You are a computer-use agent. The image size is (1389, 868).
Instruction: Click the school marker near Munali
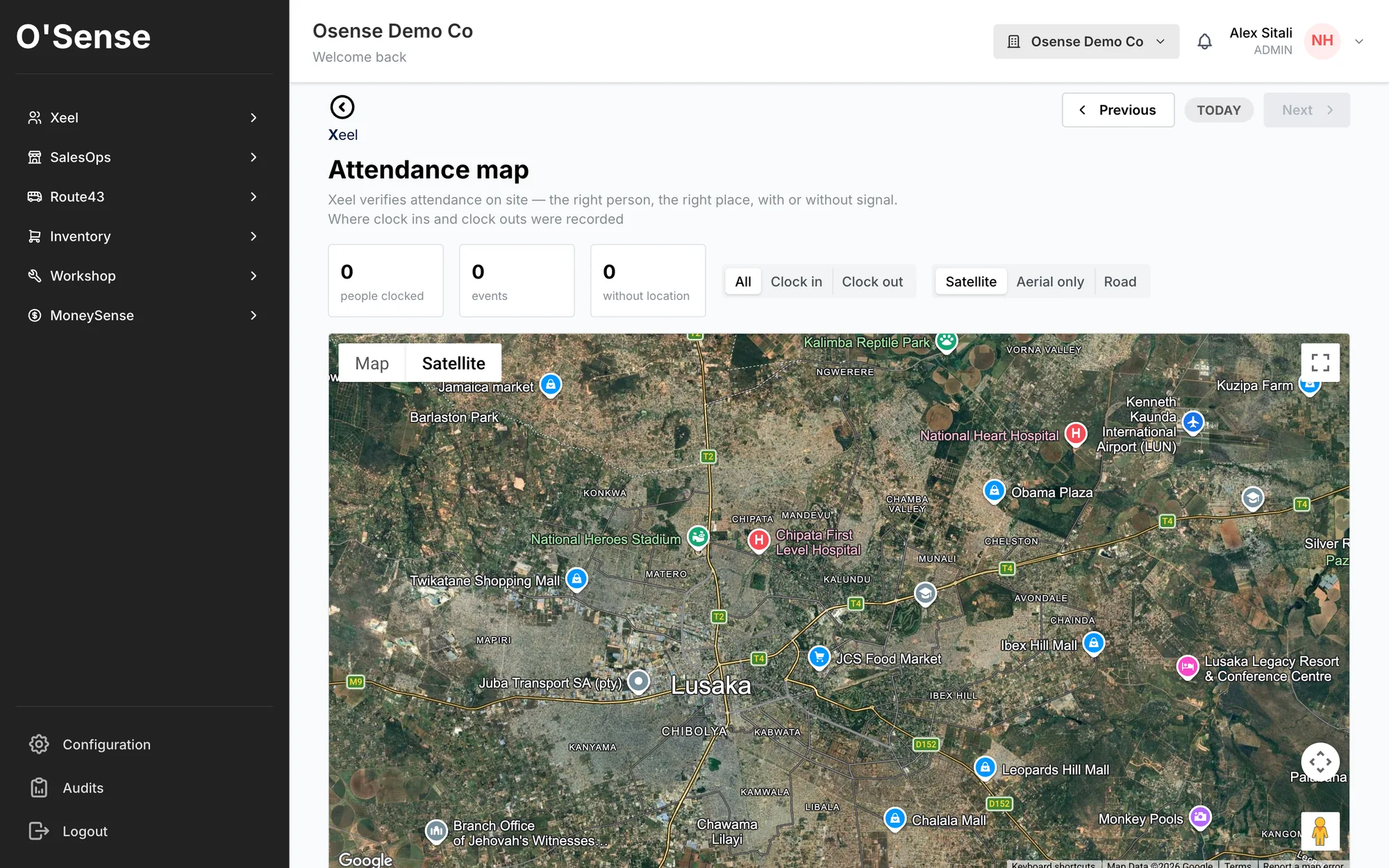(925, 594)
